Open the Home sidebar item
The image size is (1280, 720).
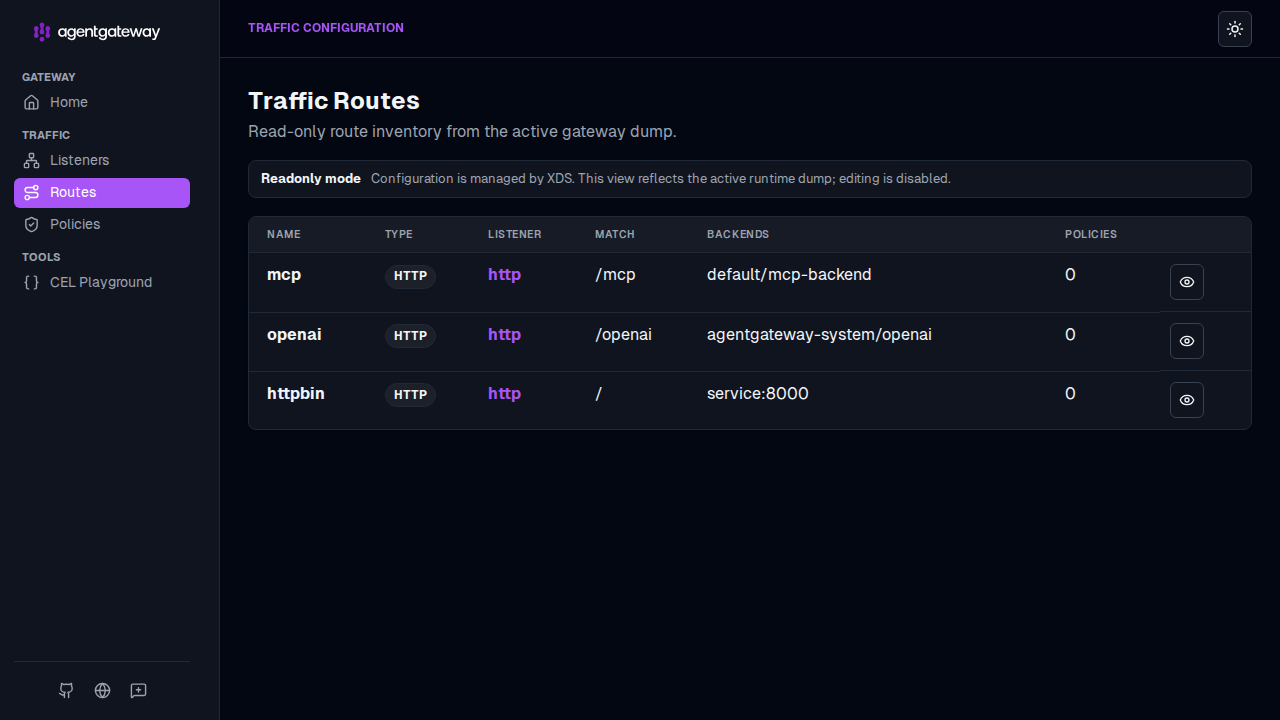click(x=102, y=102)
